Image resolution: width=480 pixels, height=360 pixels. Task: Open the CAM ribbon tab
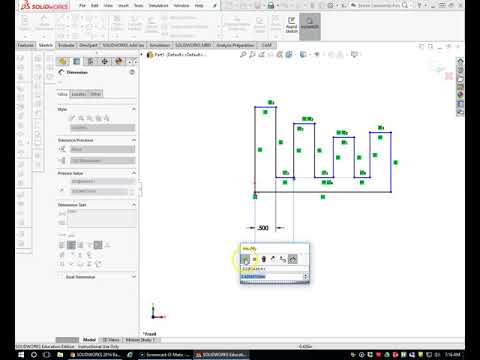[x=267, y=45]
